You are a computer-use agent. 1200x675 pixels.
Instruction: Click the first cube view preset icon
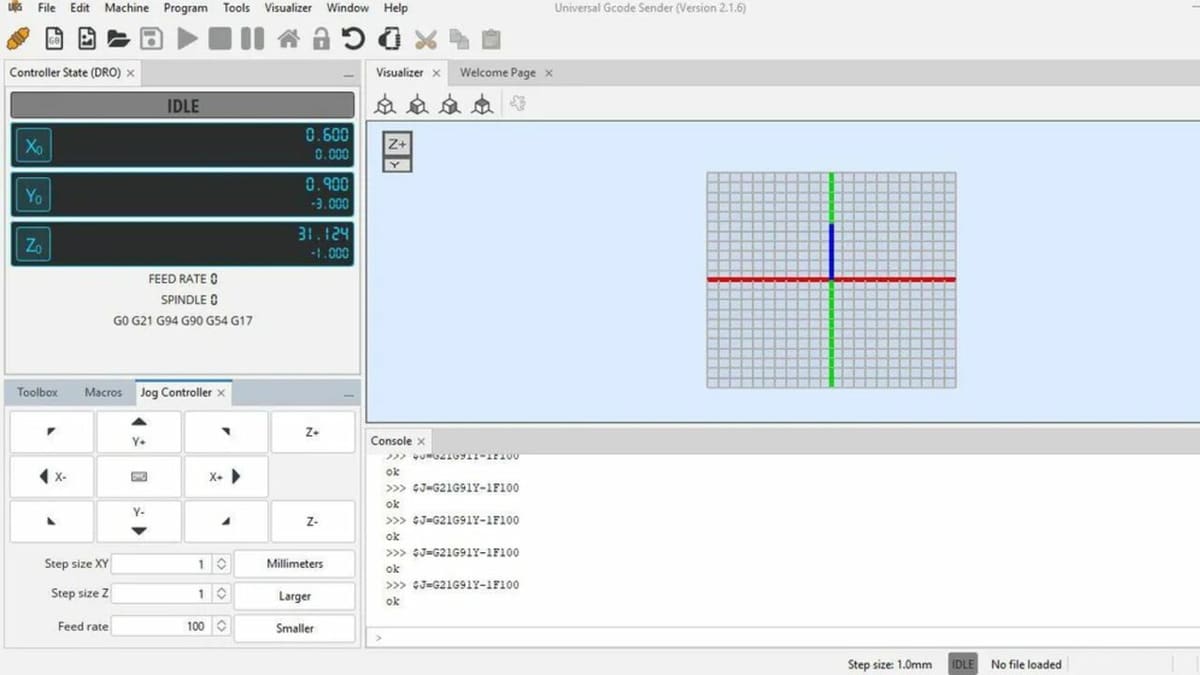[385, 104]
